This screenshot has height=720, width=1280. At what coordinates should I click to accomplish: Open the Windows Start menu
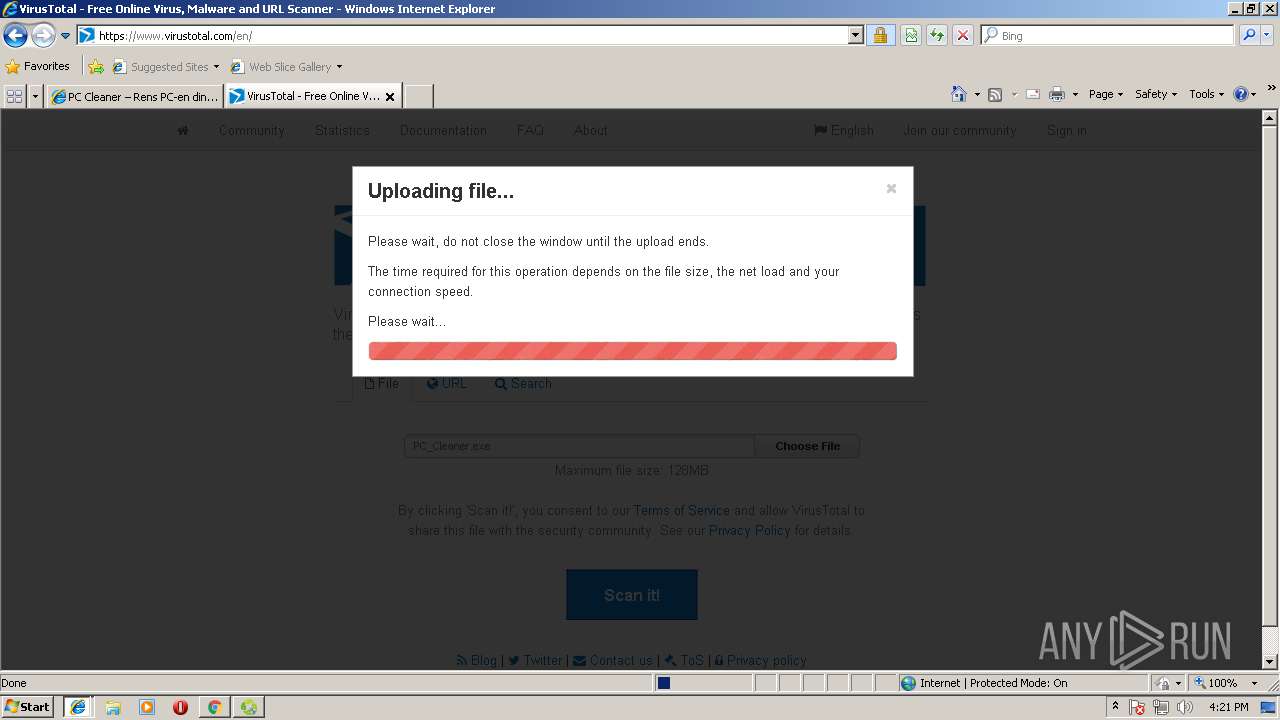click(x=27, y=707)
